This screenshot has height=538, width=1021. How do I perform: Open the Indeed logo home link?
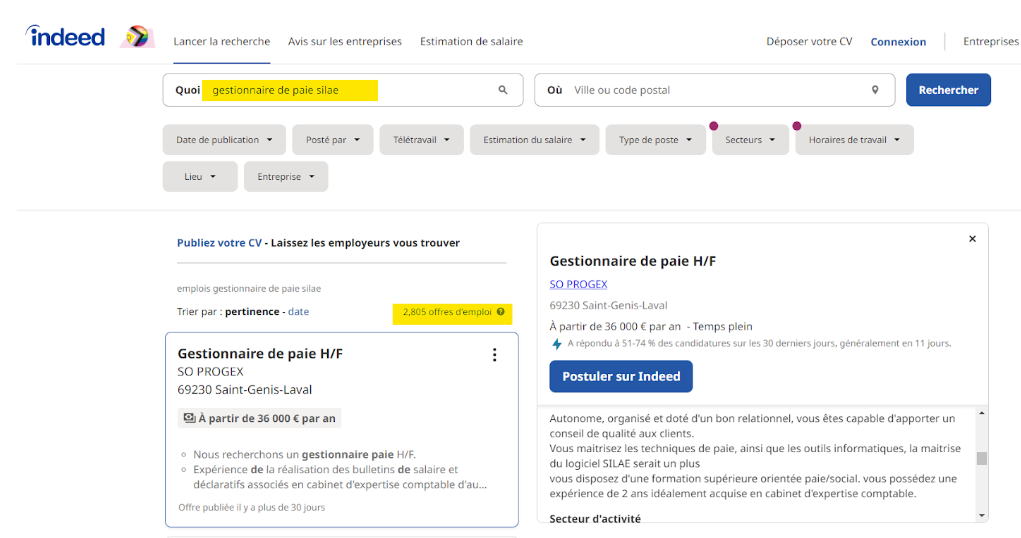(65, 36)
